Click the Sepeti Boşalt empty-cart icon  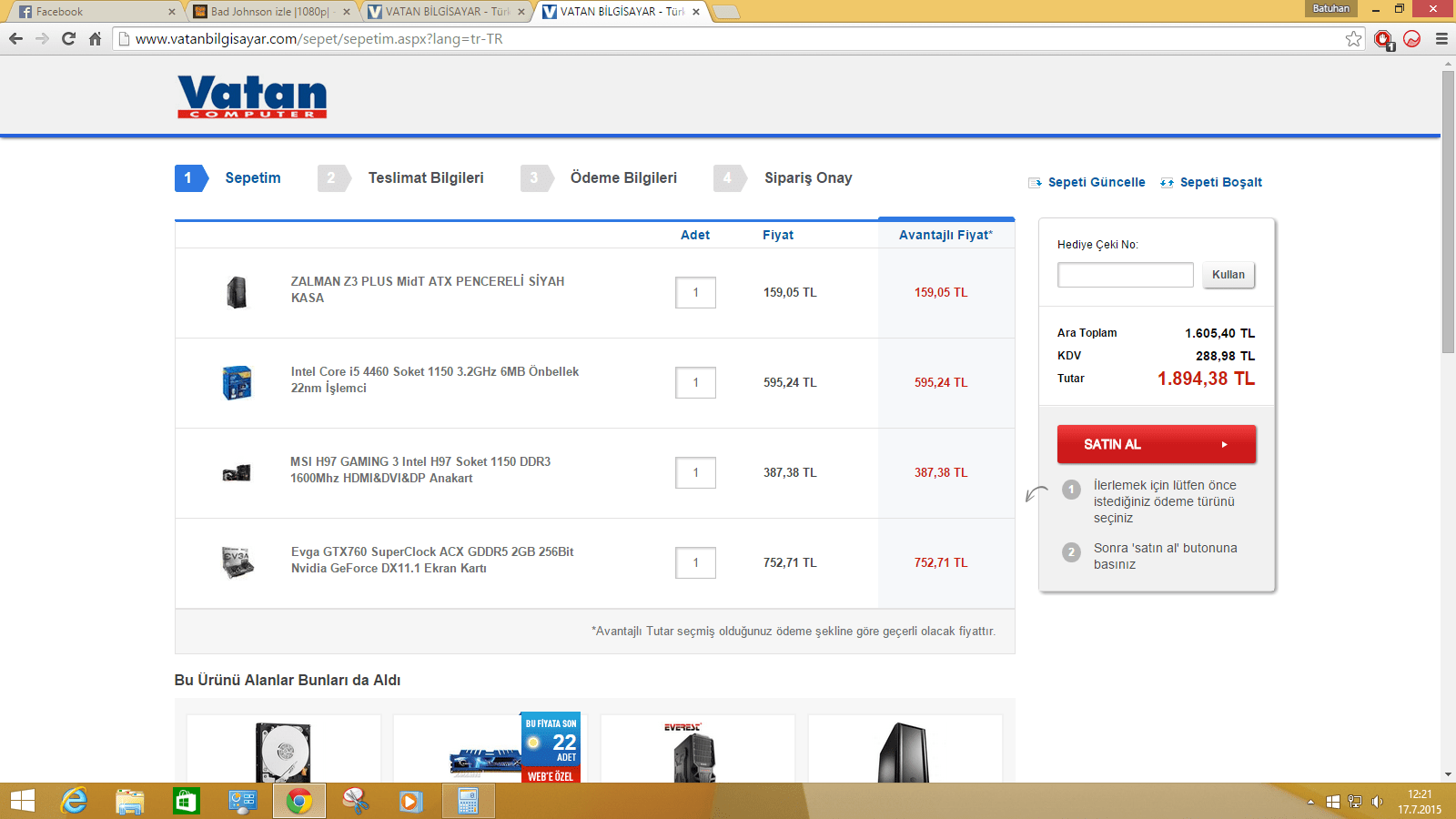click(1167, 183)
